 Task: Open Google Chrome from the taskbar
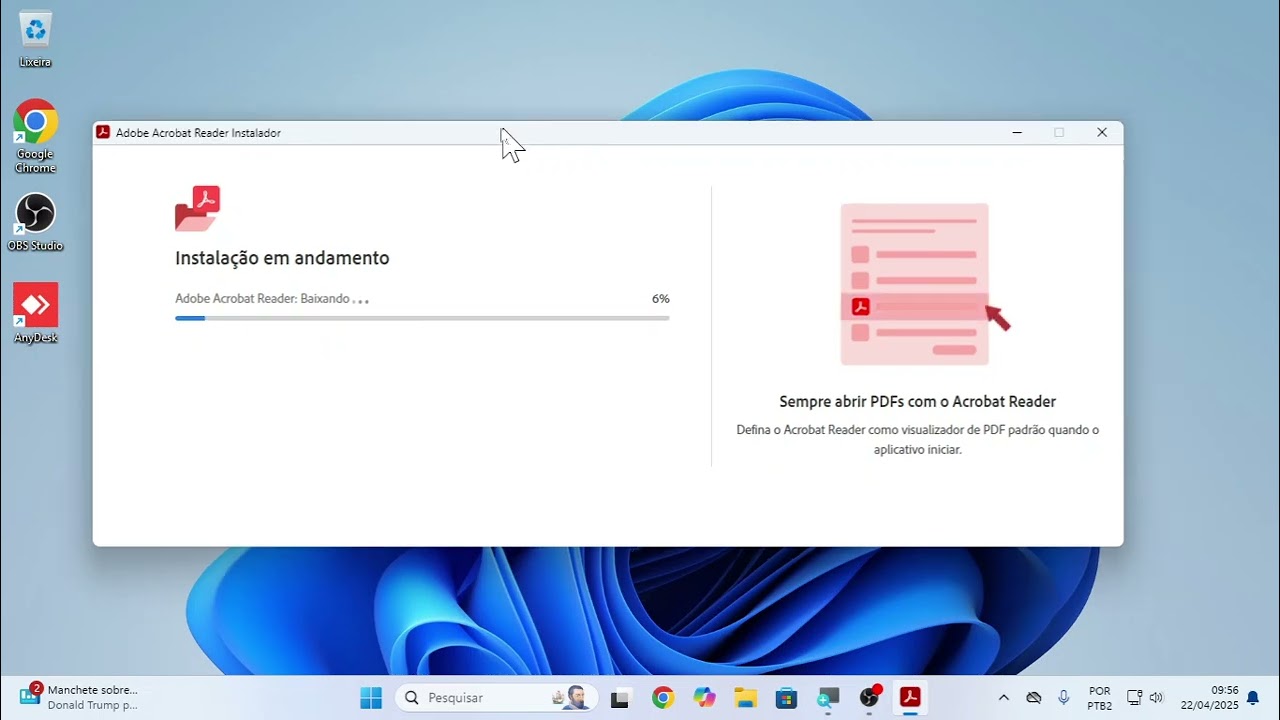coord(663,698)
